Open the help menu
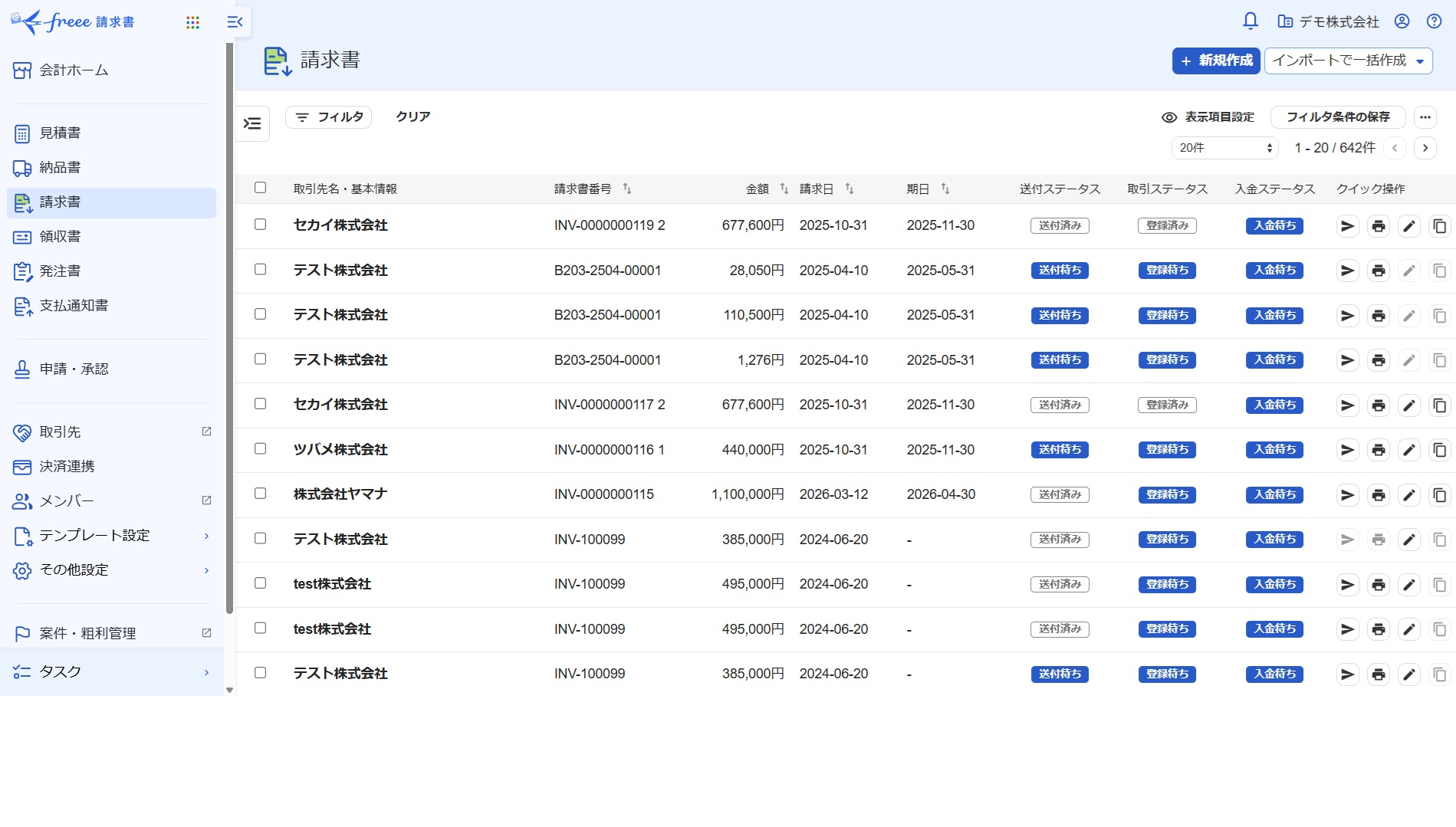1456x827 pixels. (x=1436, y=21)
